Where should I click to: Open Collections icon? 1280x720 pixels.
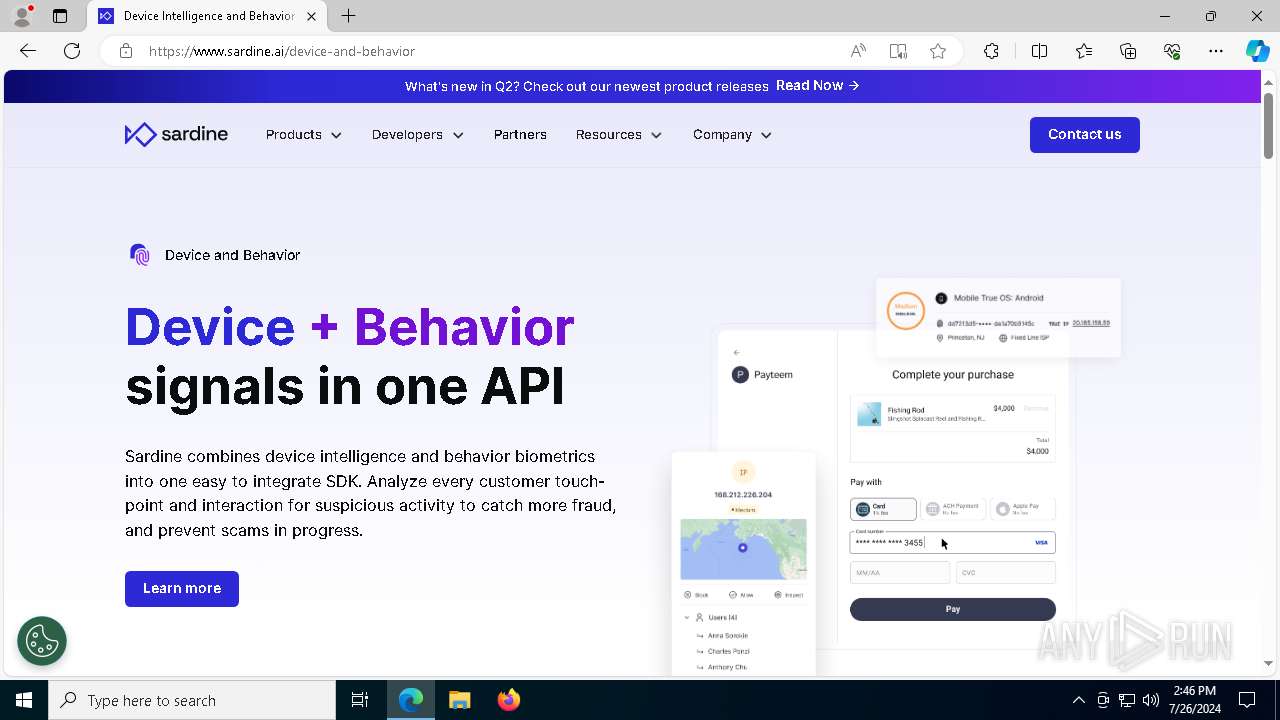(x=1128, y=51)
